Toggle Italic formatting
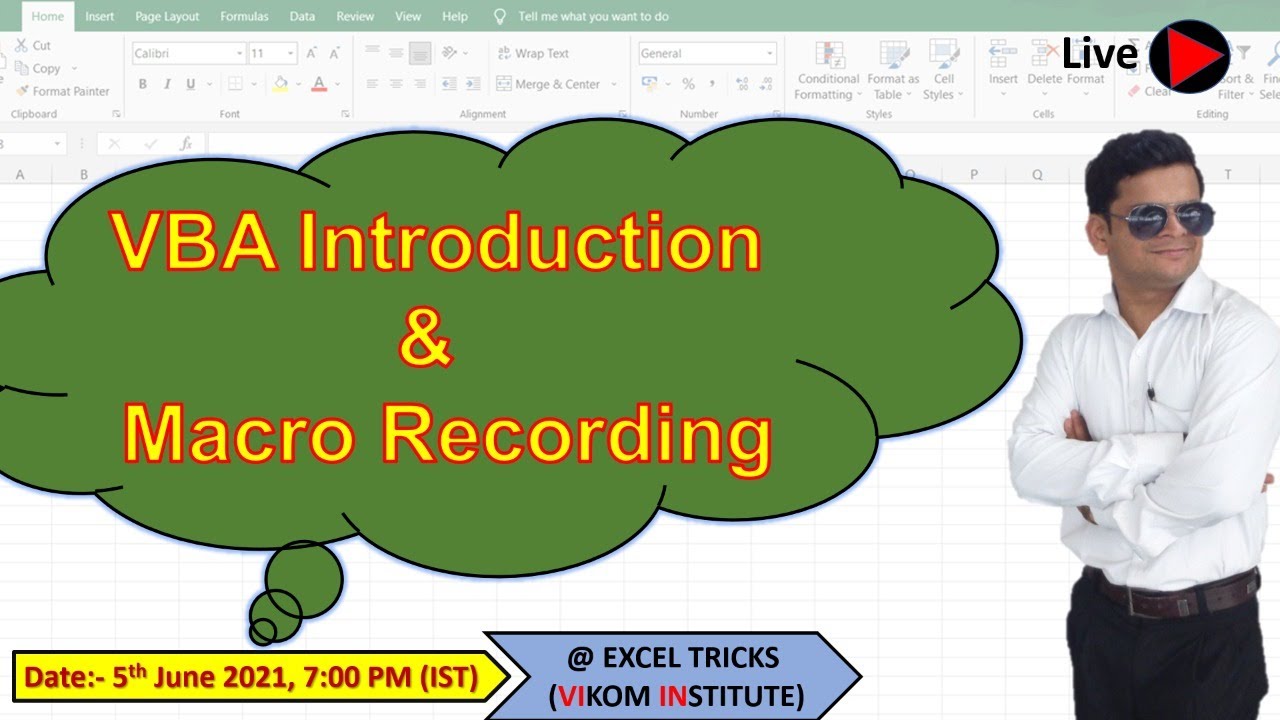Screen dimensions: 1280x720 tap(167, 84)
